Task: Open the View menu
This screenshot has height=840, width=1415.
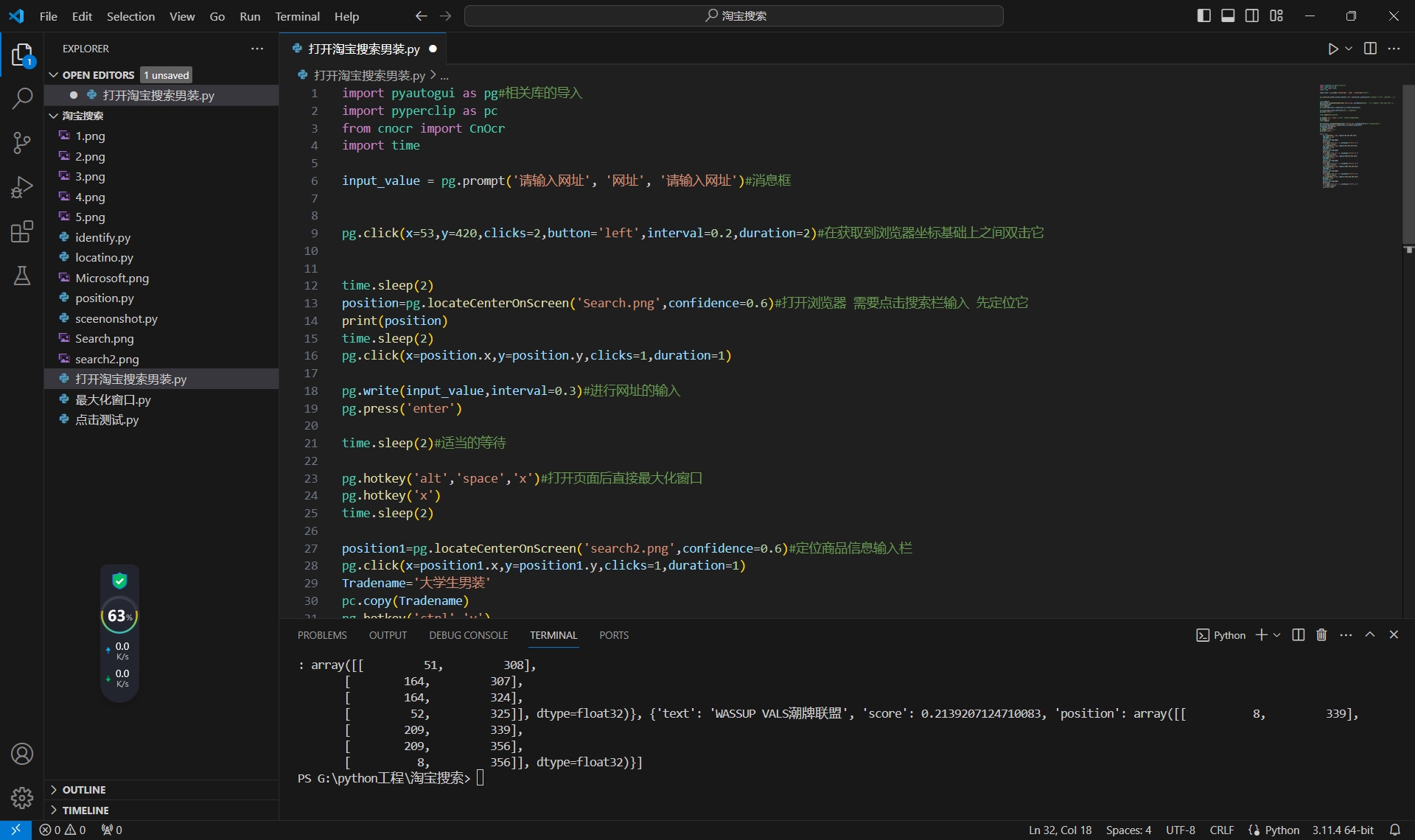Action: click(182, 16)
